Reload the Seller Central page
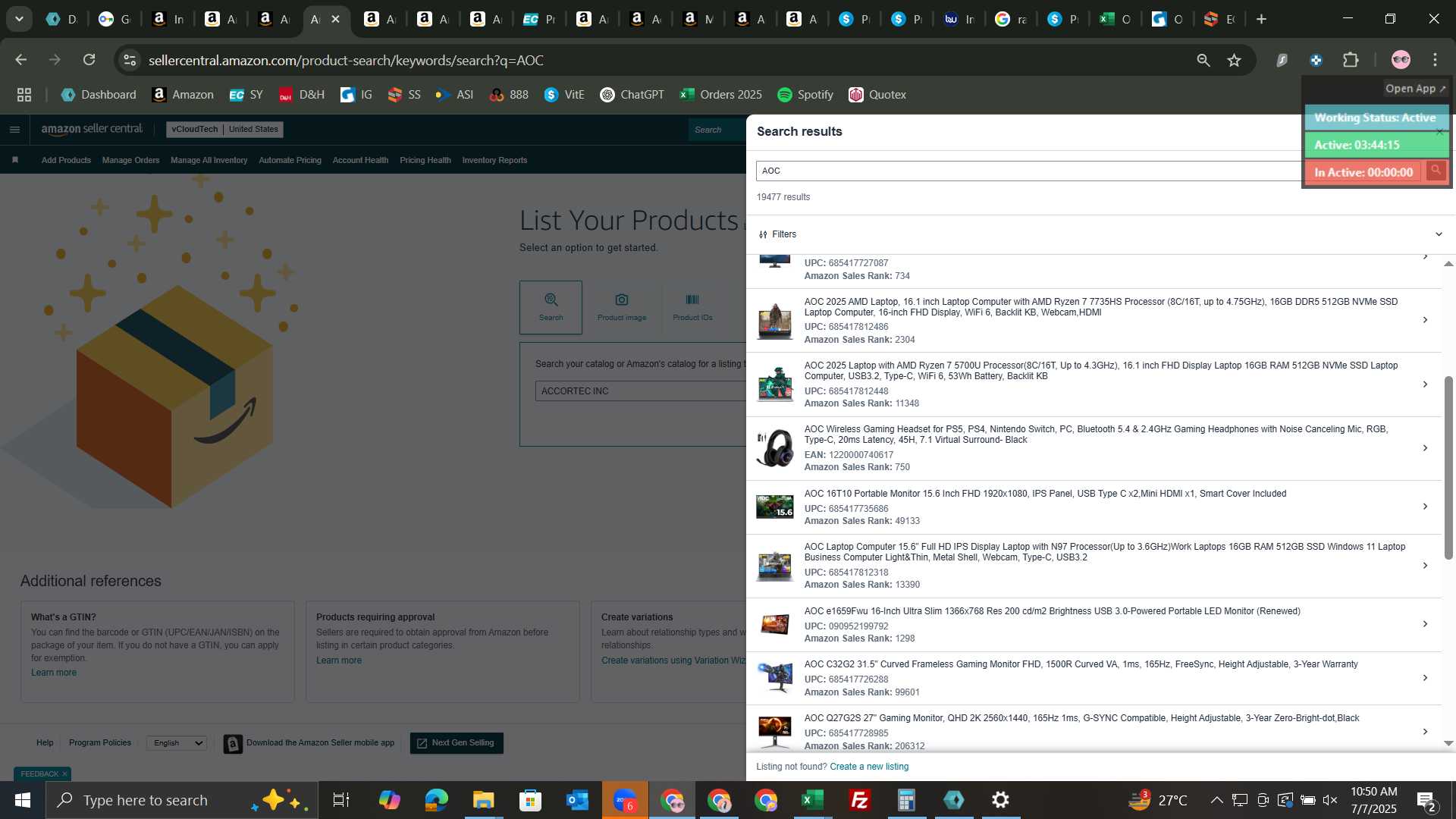1456x819 pixels. tap(89, 60)
